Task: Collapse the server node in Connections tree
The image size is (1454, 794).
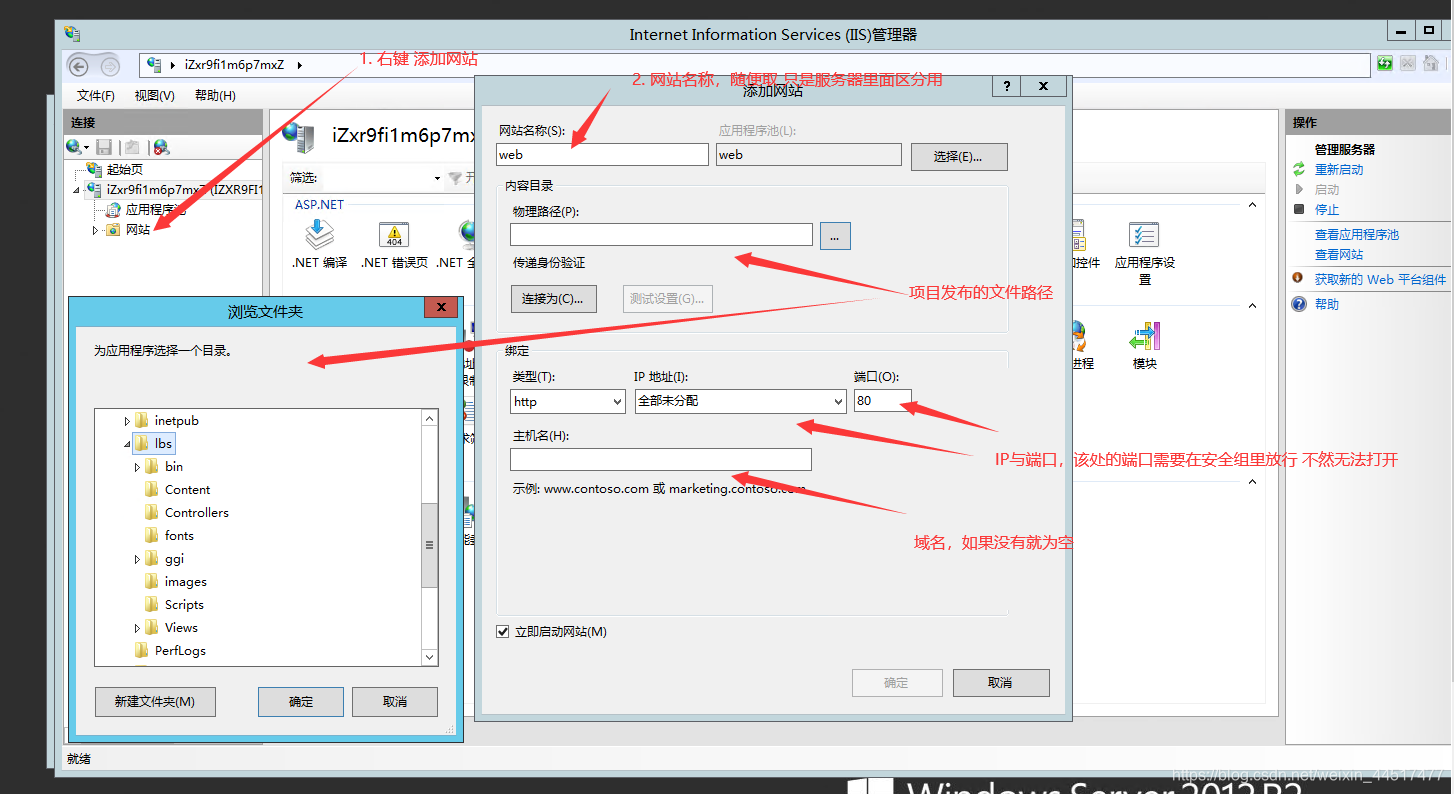Action: tap(77, 190)
